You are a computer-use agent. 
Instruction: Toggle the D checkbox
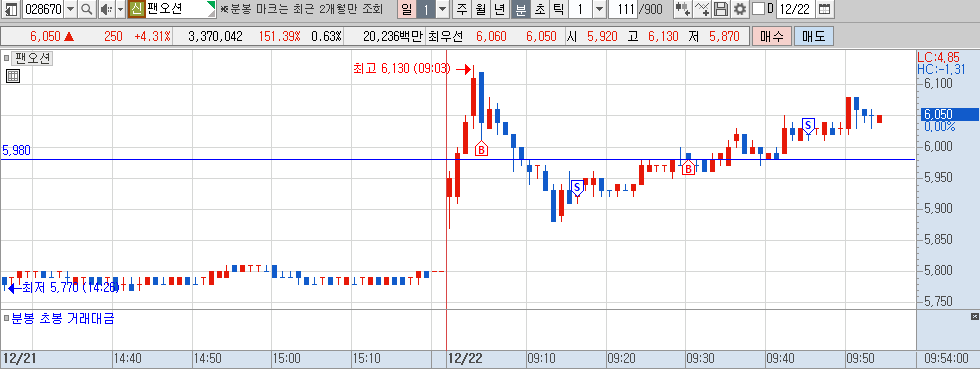(758, 9)
